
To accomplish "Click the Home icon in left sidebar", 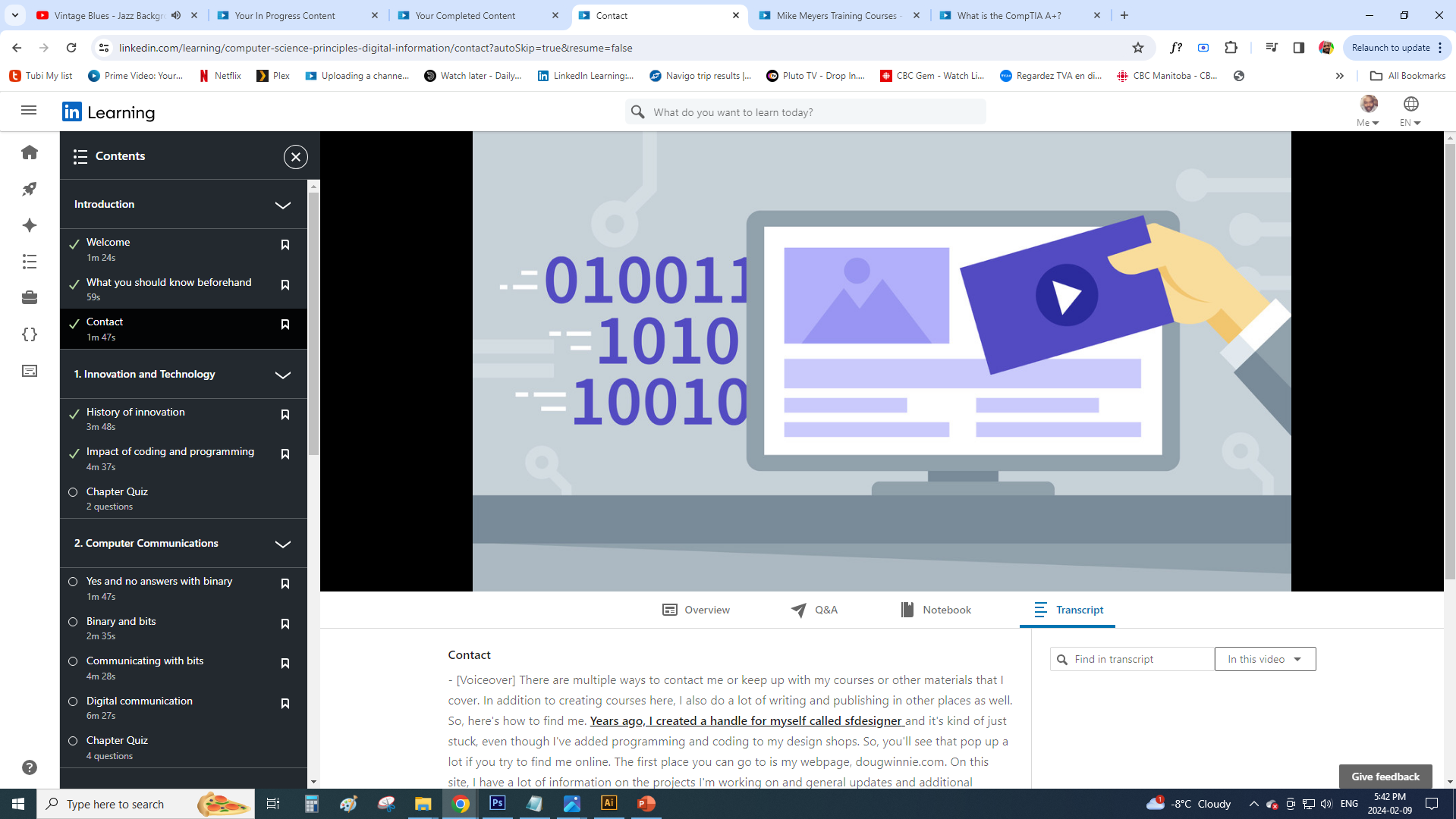I will pos(30,152).
